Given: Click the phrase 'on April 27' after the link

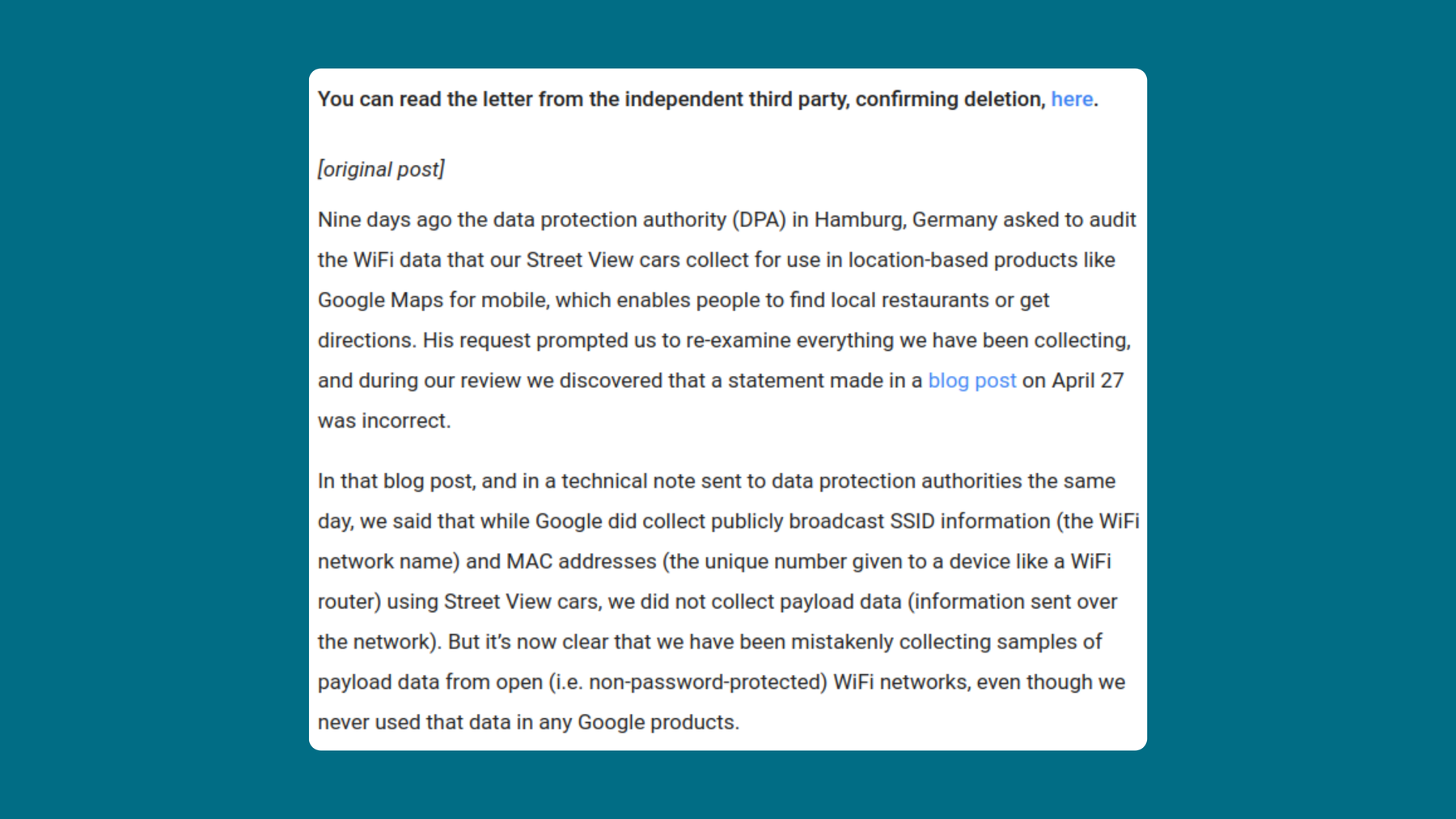Looking at the screenshot, I should (x=1073, y=380).
